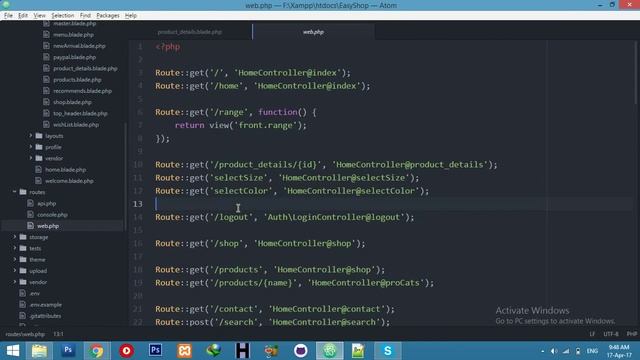Switch to the Atom icon in taskbar
This screenshot has height=360, width=640.
pyautogui.click(x=329, y=351)
